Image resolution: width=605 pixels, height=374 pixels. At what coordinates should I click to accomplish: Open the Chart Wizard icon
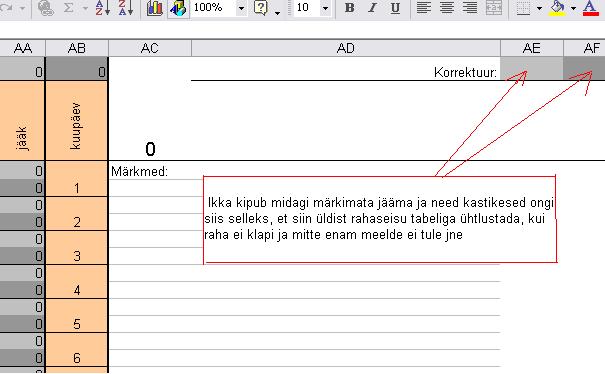[155, 7]
